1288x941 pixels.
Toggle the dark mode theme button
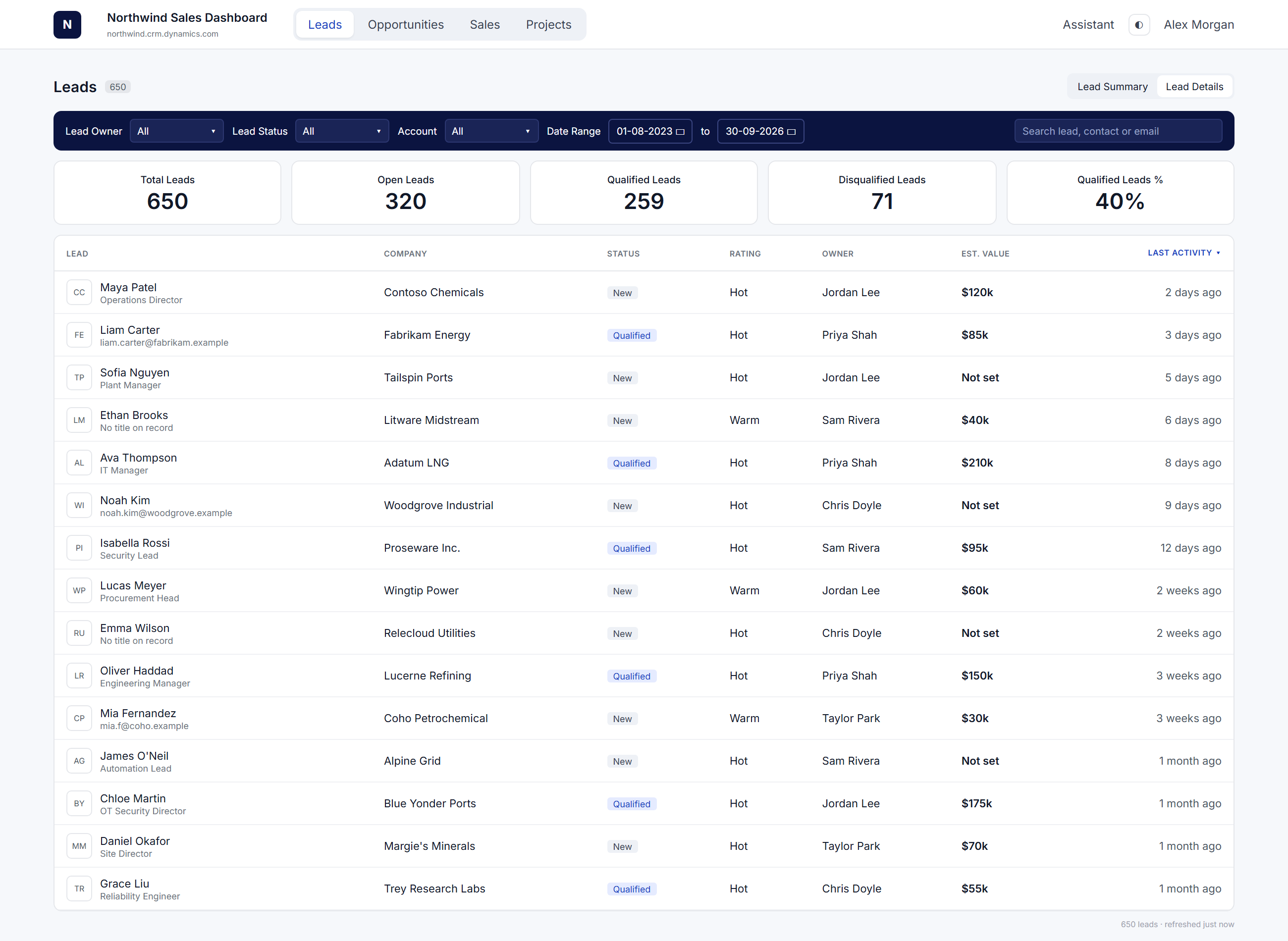coord(1139,24)
